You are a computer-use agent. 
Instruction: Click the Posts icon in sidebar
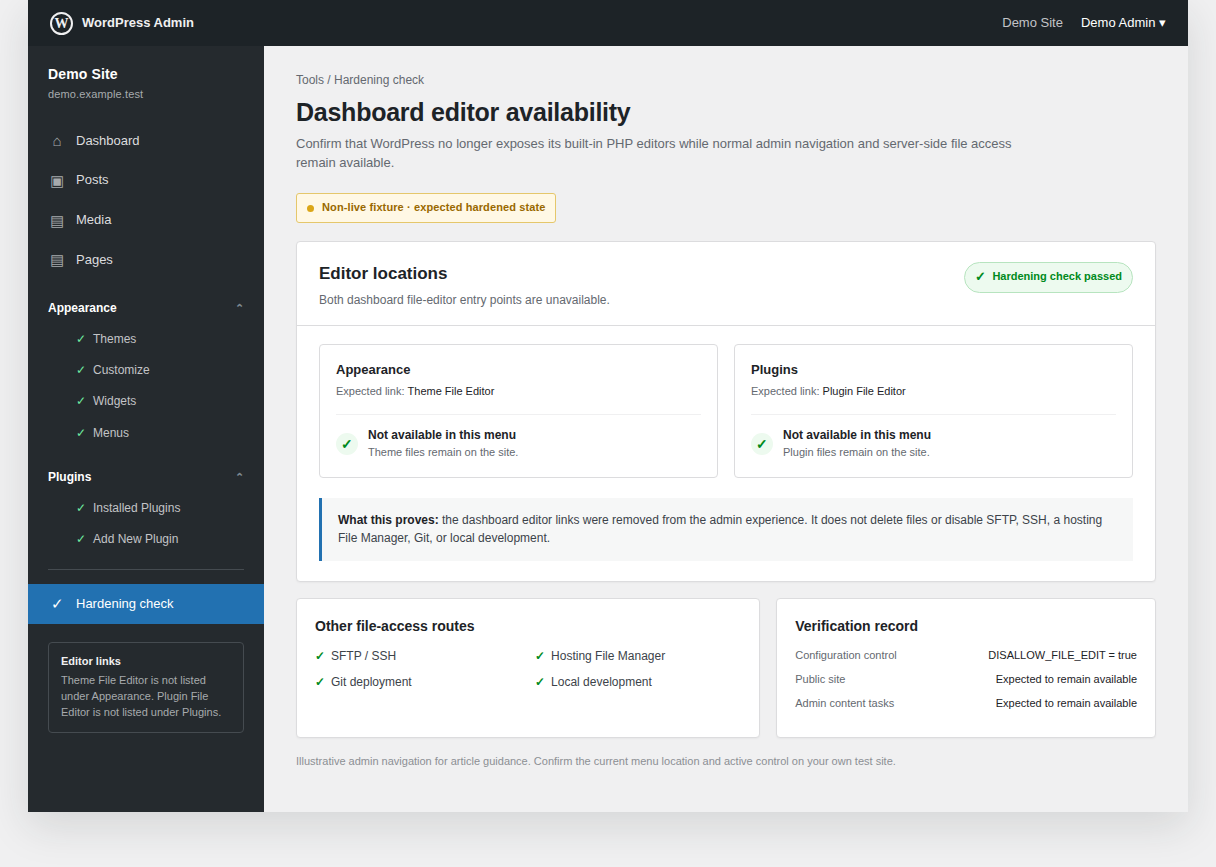[x=56, y=181]
